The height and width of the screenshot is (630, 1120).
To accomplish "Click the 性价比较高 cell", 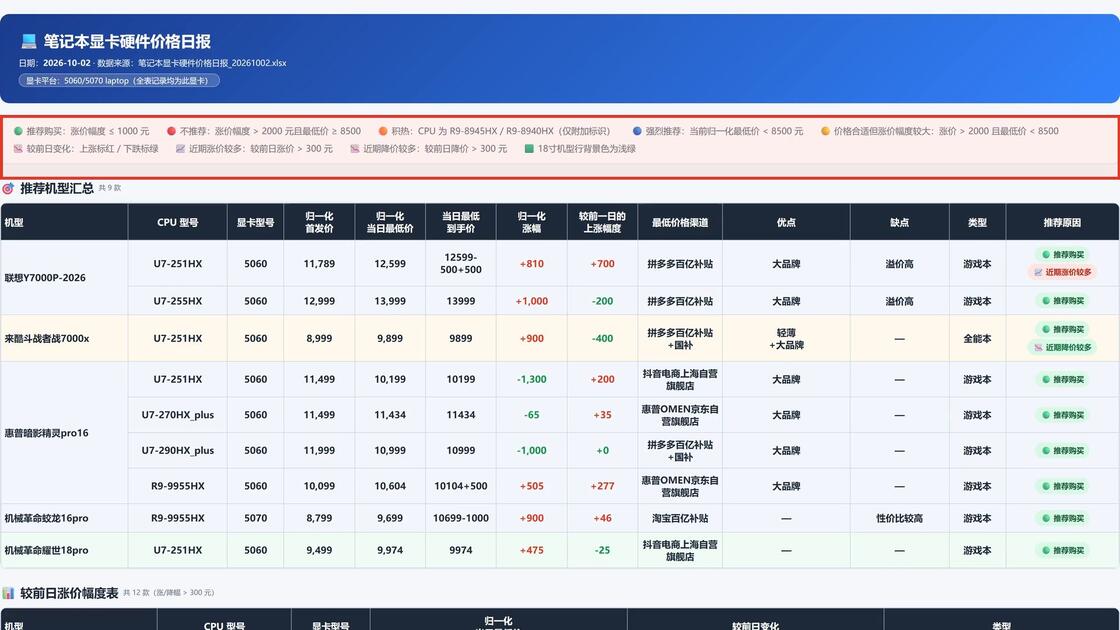I will click(899, 519).
